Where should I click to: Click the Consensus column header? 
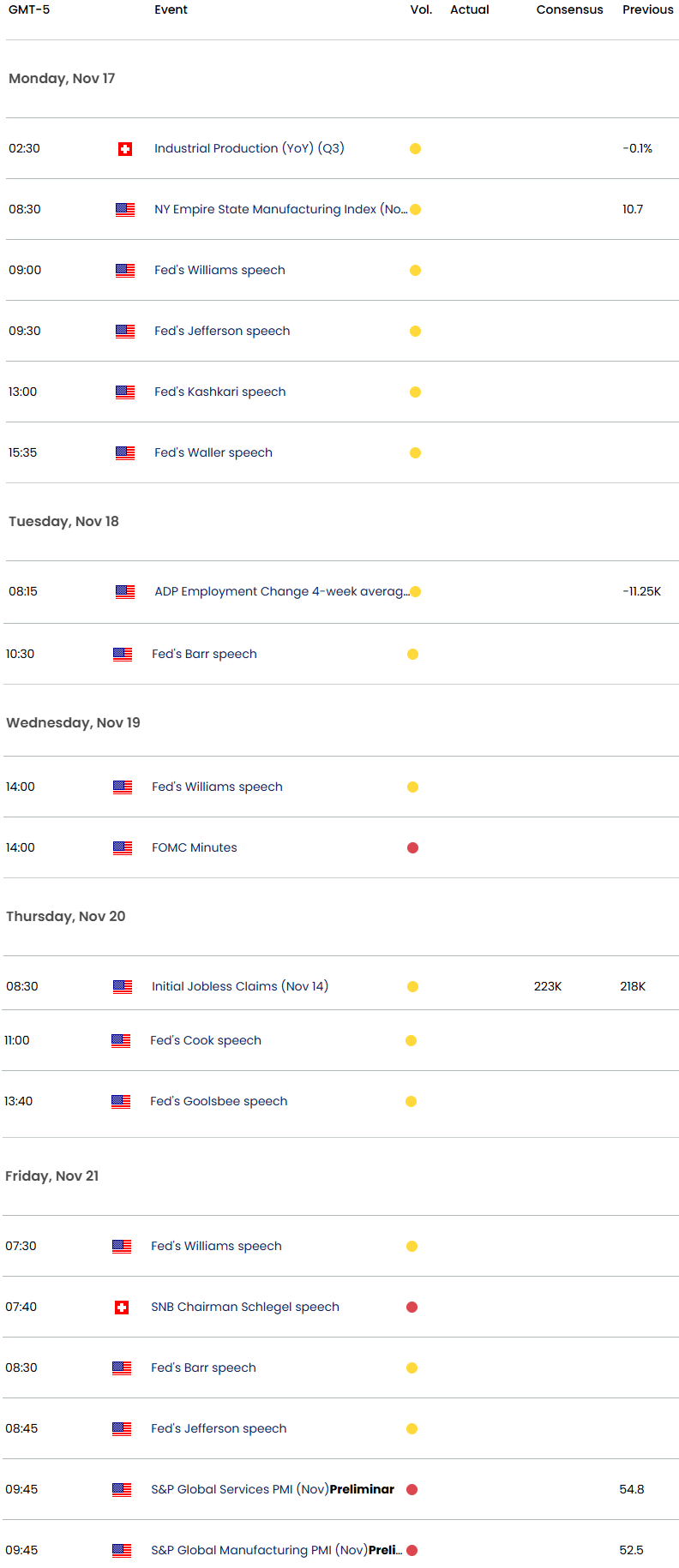point(569,9)
